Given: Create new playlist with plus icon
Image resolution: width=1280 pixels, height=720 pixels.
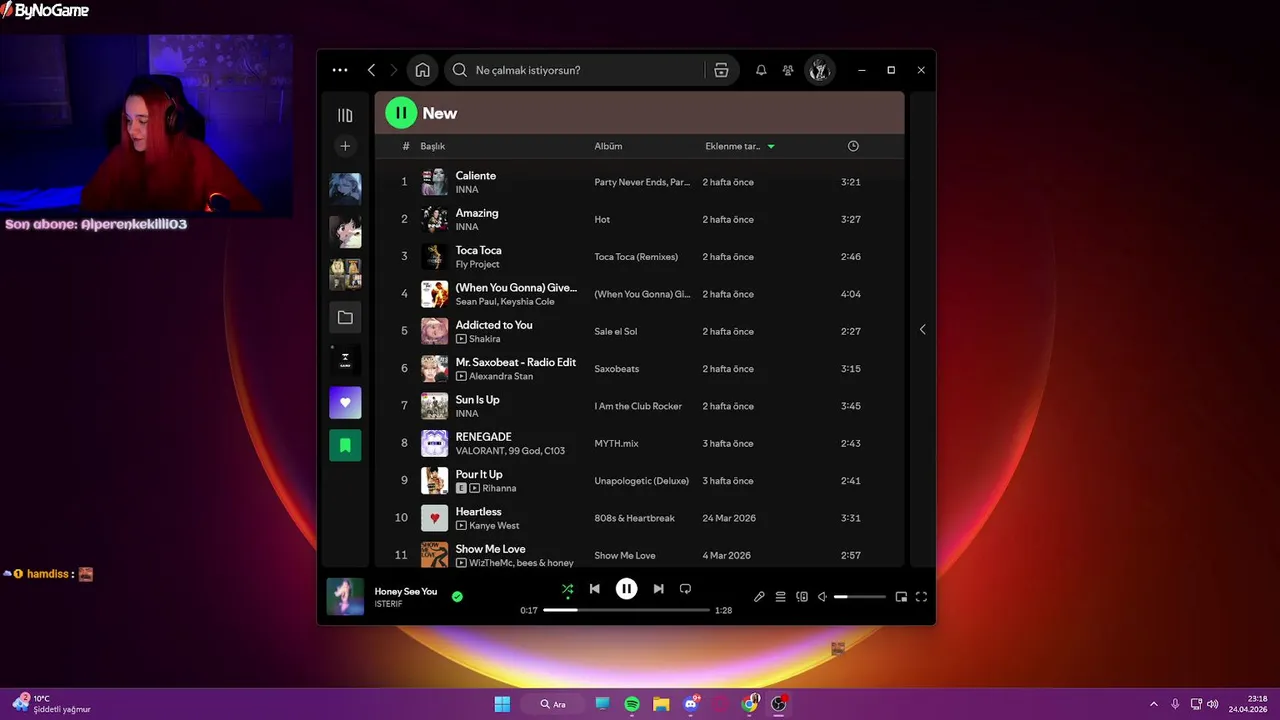Looking at the screenshot, I should point(345,146).
